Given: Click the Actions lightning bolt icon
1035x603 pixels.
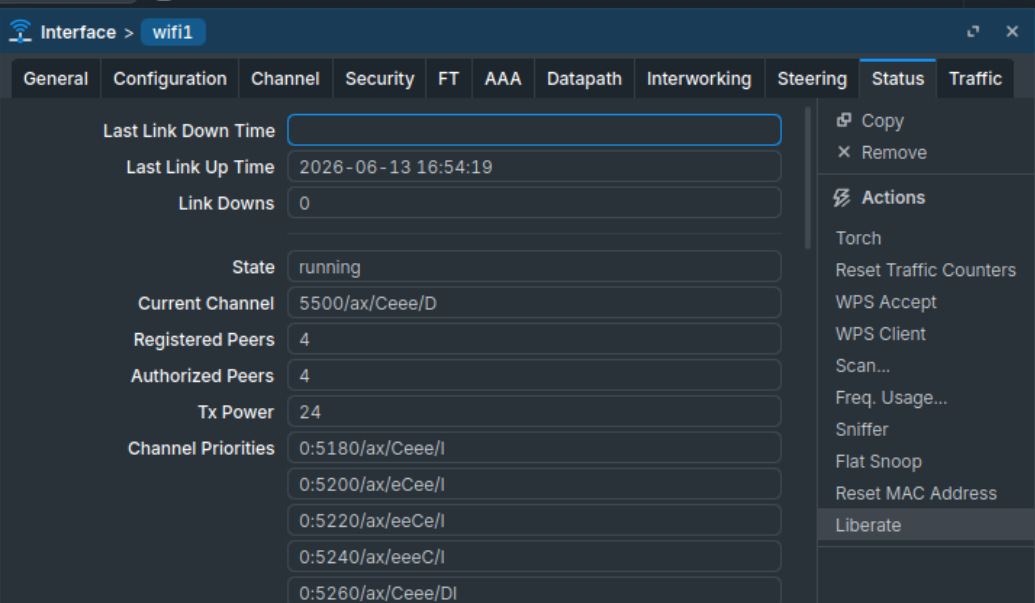Looking at the screenshot, I should (x=842, y=197).
